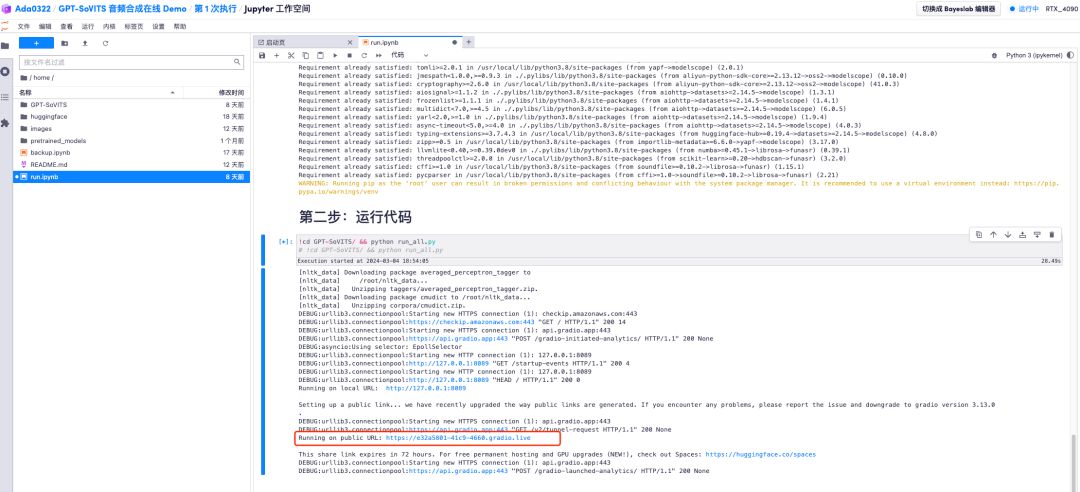
Task: Open the cell type dropdown 代码
Action: [409, 55]
